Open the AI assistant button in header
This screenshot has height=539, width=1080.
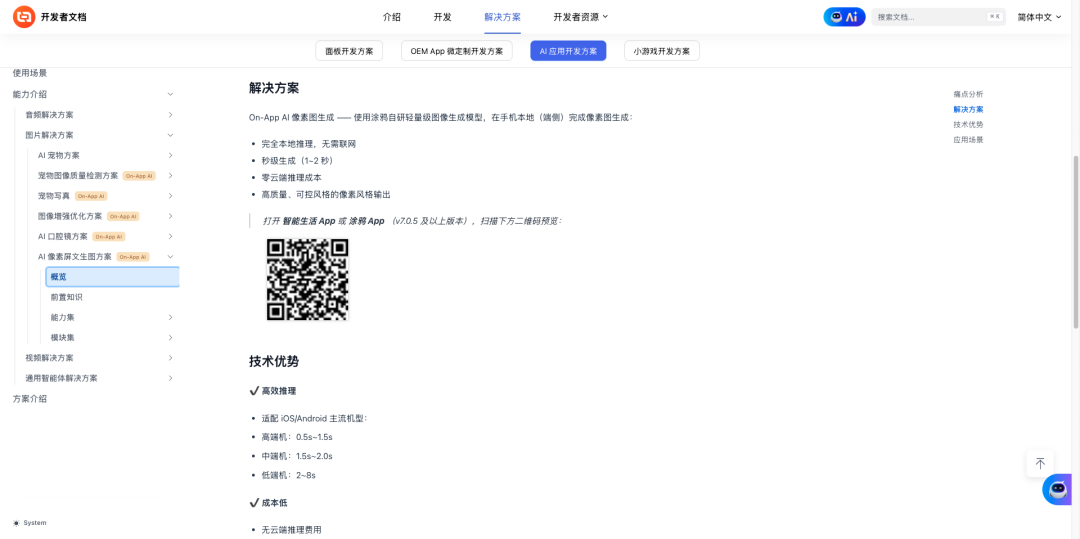point(844,17)
